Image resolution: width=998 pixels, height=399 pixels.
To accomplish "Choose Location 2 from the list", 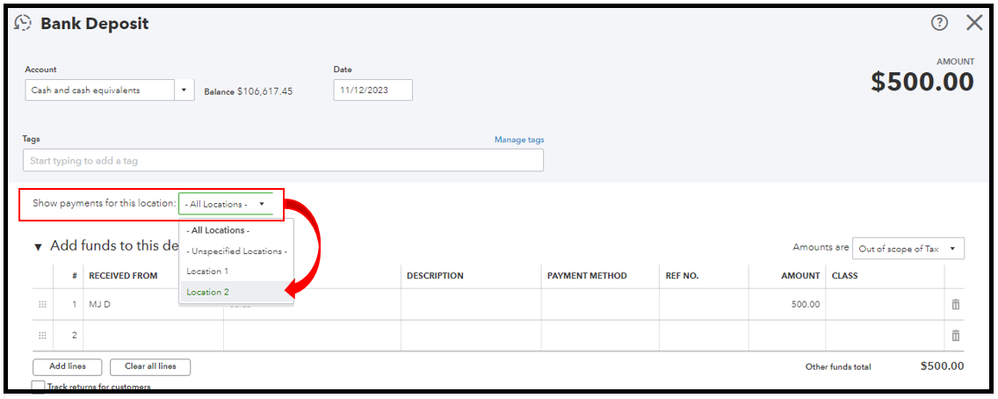I will click(236, 292).
